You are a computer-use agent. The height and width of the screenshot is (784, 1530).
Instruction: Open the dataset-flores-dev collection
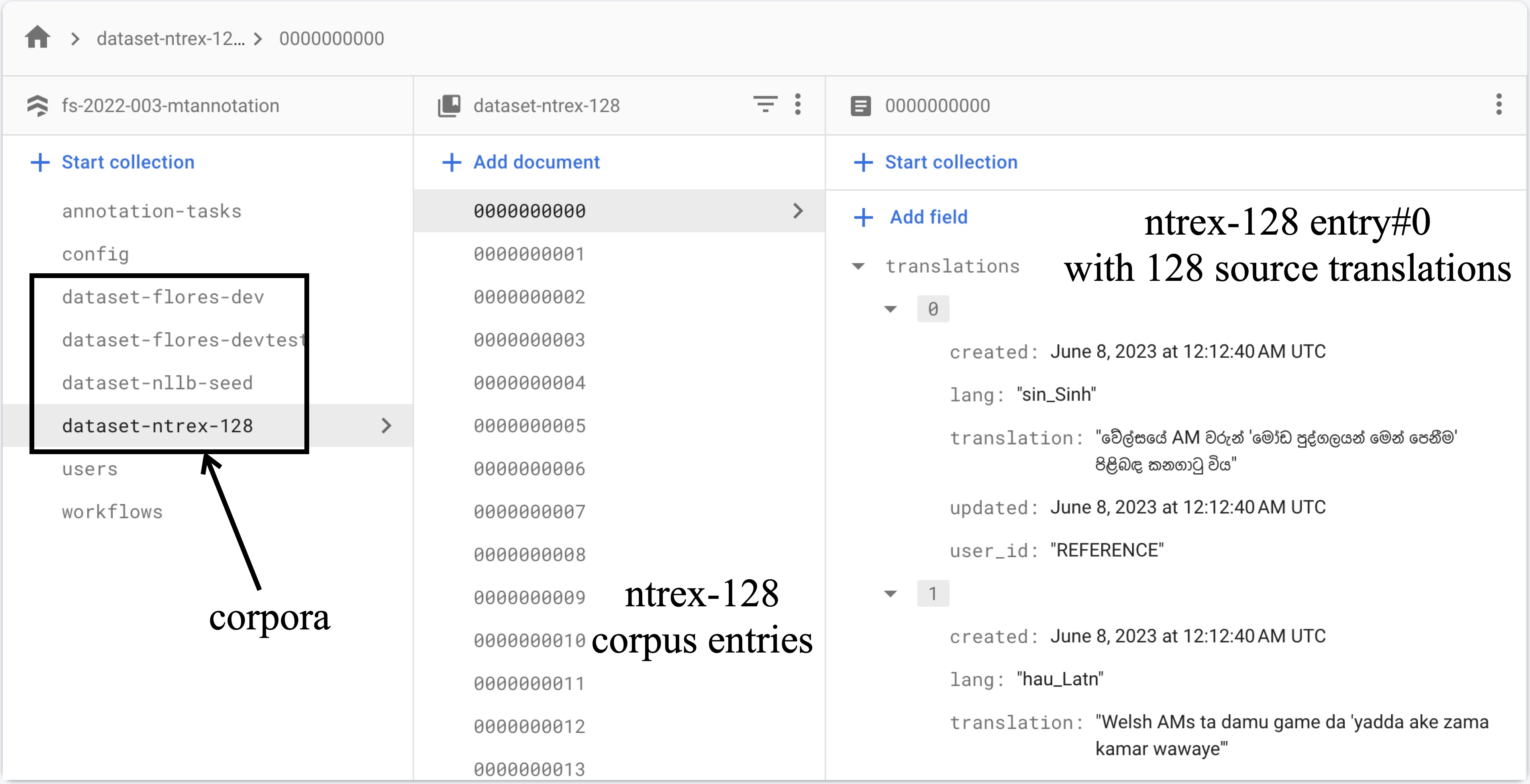coord(163,297)
